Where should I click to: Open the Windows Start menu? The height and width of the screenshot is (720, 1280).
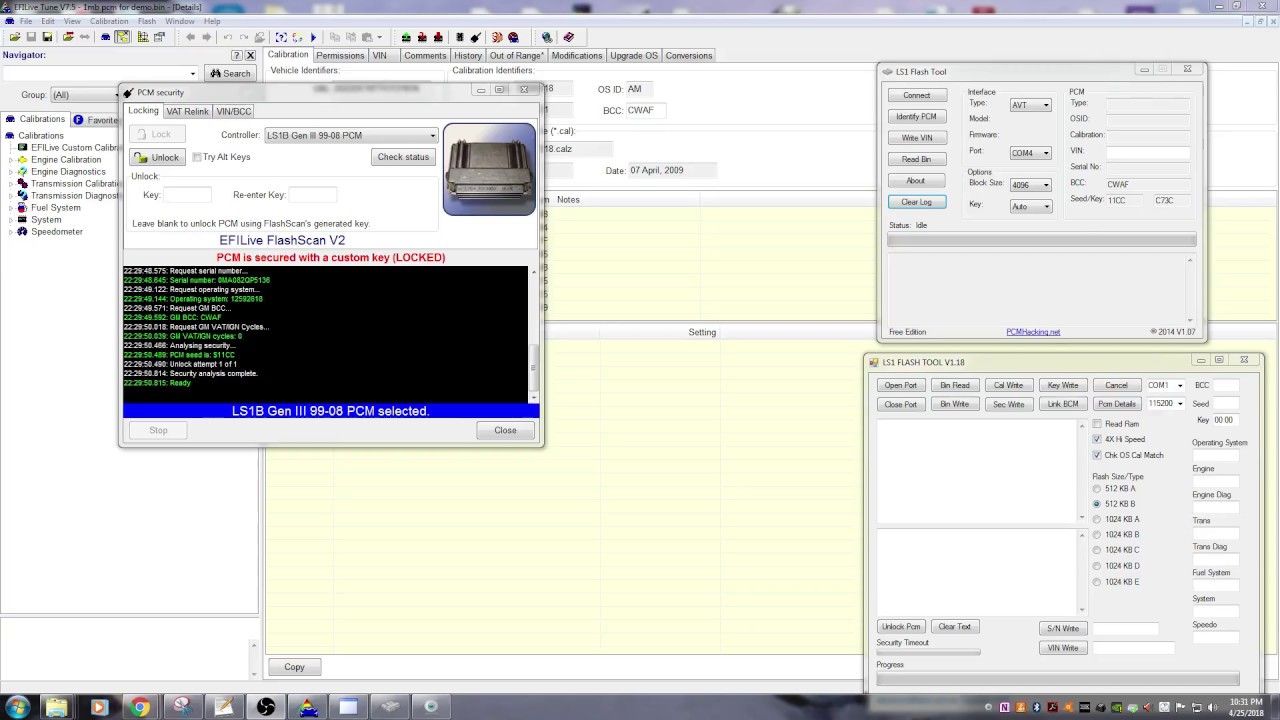(x=18, y=707)
